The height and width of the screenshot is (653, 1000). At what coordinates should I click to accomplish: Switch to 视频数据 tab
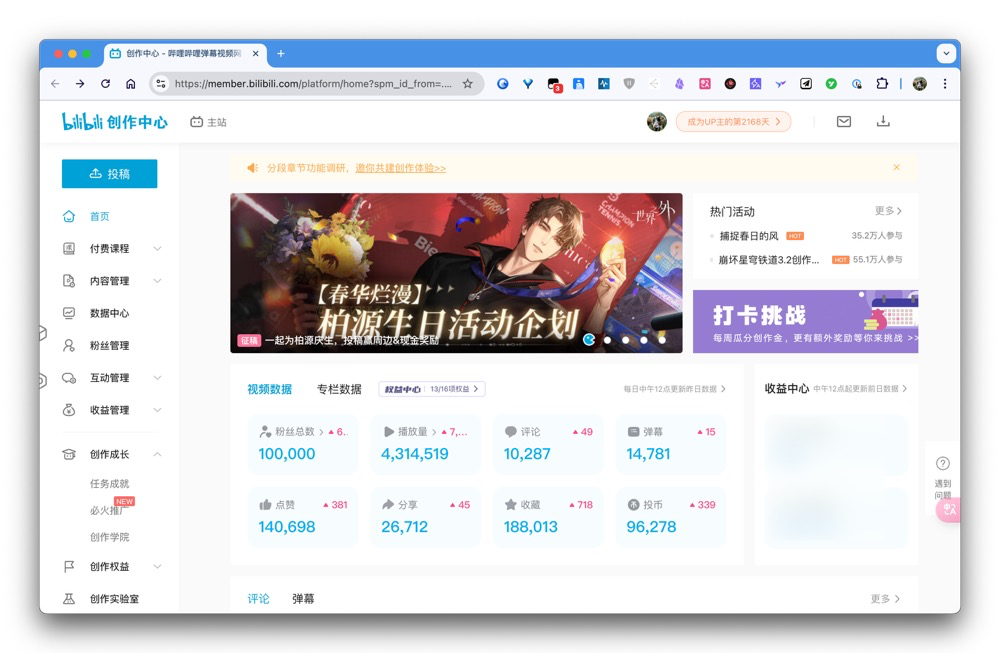click(x=269, y=389)
